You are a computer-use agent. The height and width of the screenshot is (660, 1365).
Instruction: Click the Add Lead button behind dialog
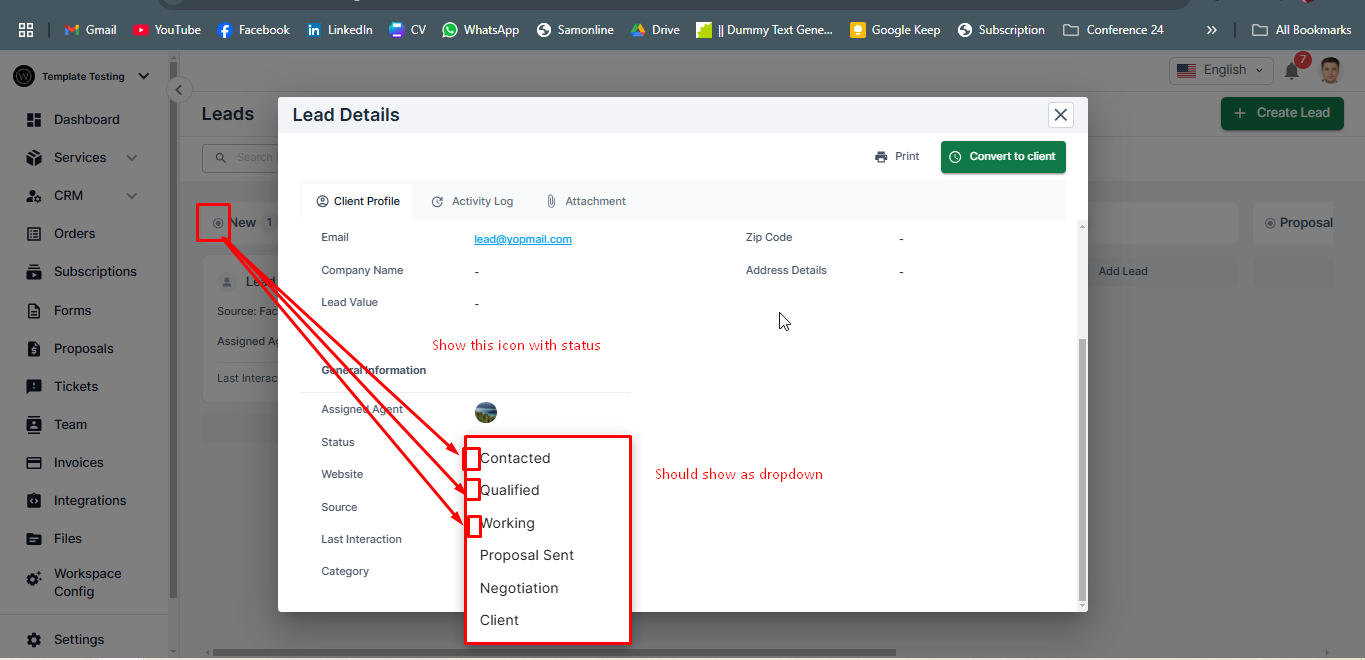click(1122, 271)
